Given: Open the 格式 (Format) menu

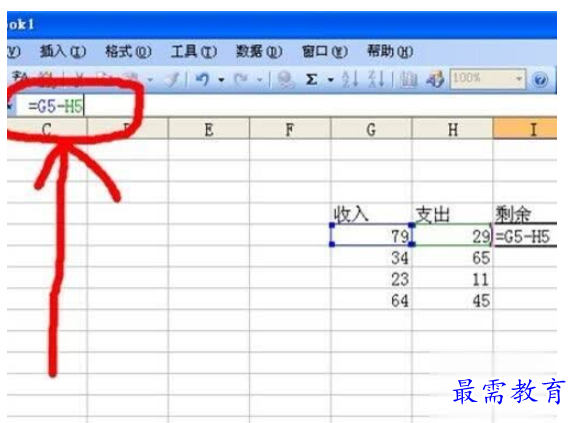Looking at the screenshot, I should point(128,52).
